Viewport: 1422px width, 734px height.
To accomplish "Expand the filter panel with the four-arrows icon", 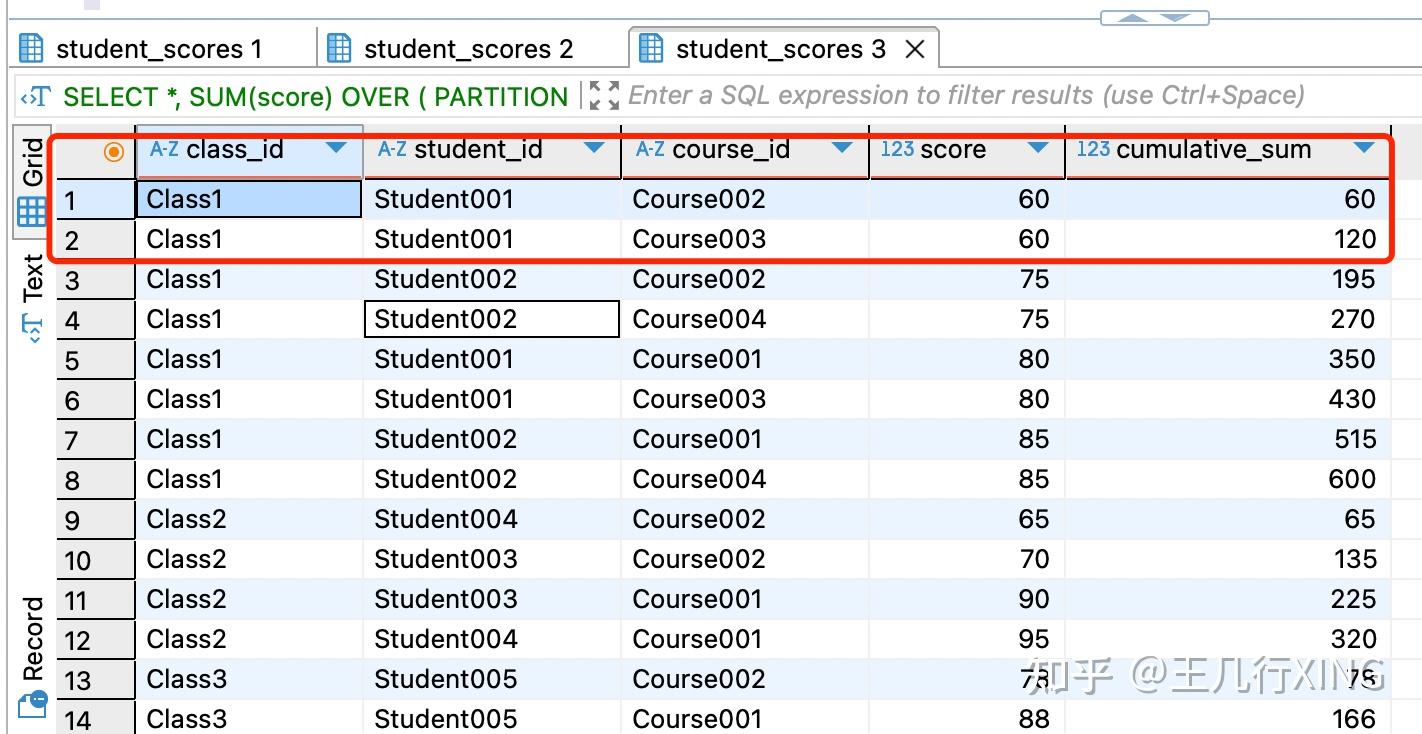I will click(x=601, y=94).
